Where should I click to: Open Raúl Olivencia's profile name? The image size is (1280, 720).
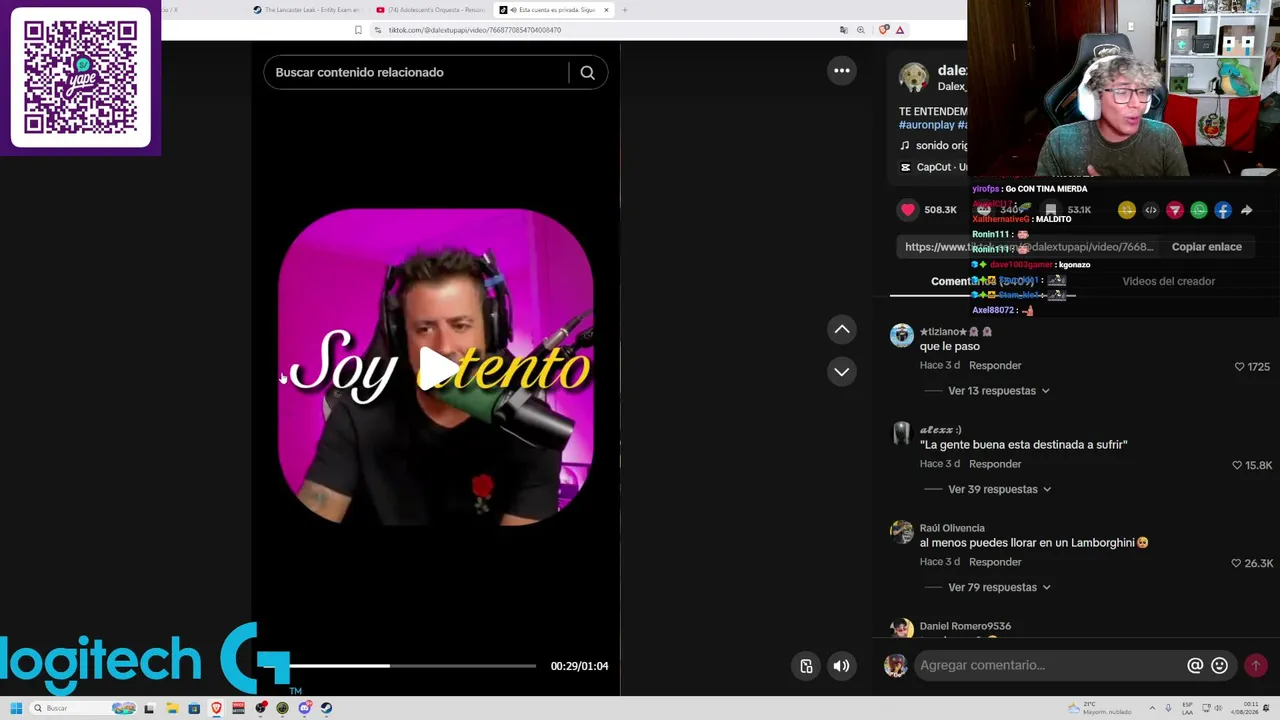pos(952,528)
